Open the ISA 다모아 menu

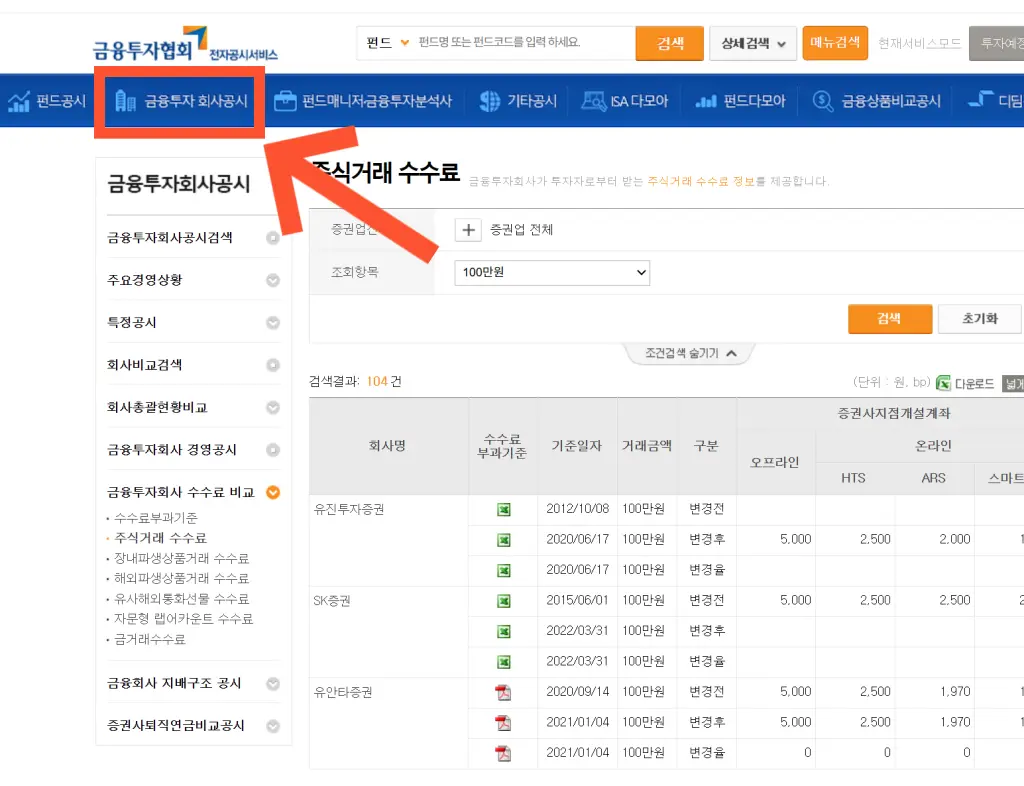625,101
